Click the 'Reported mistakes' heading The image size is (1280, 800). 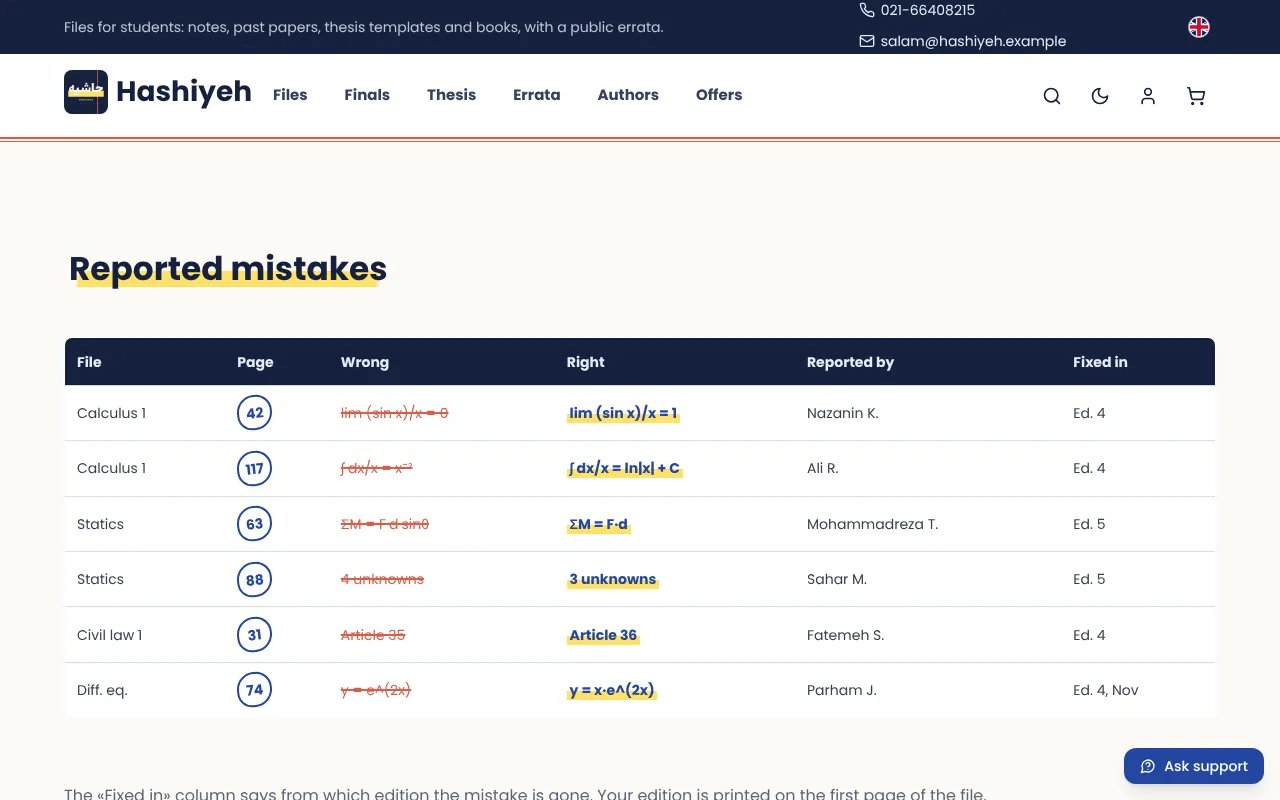[x=228, y=268]
